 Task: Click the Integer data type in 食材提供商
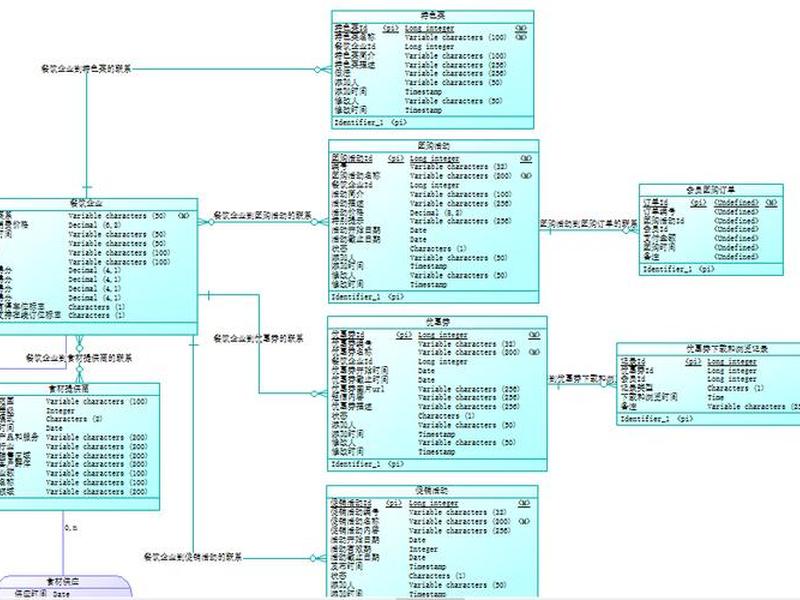tap(60, 410)
